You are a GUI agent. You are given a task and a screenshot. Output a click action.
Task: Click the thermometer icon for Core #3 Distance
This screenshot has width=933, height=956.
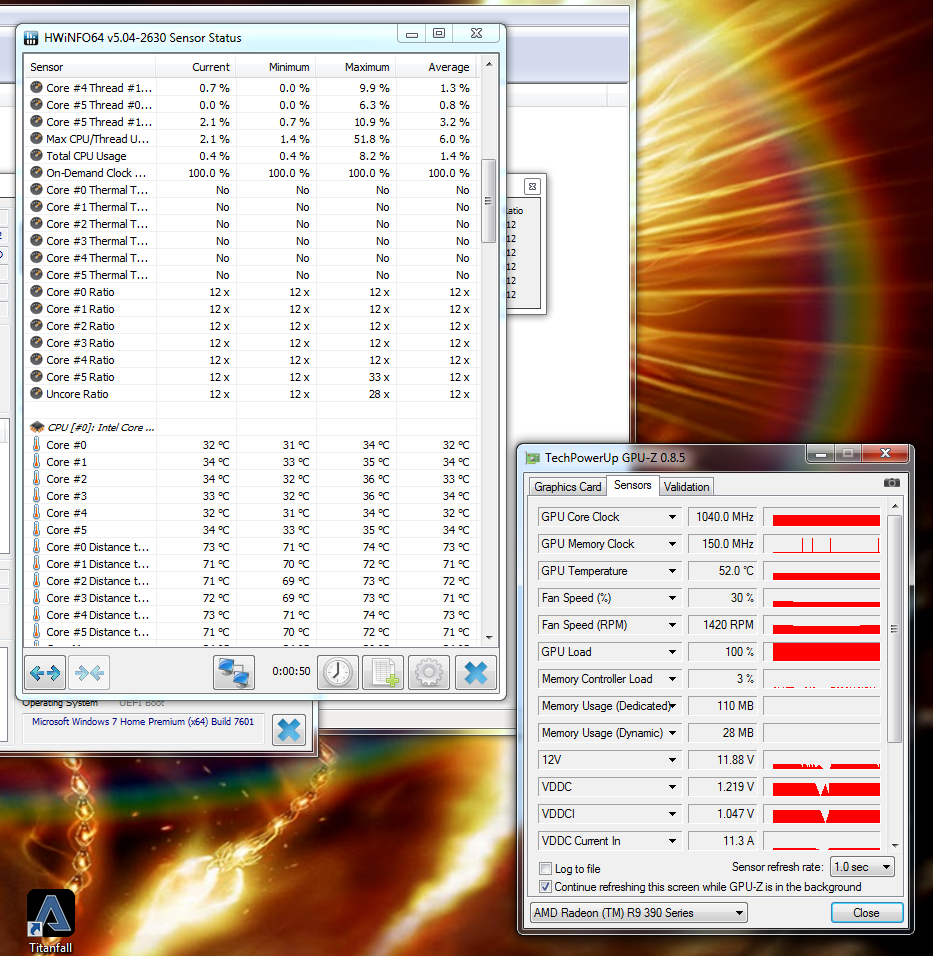coord(37,598)
